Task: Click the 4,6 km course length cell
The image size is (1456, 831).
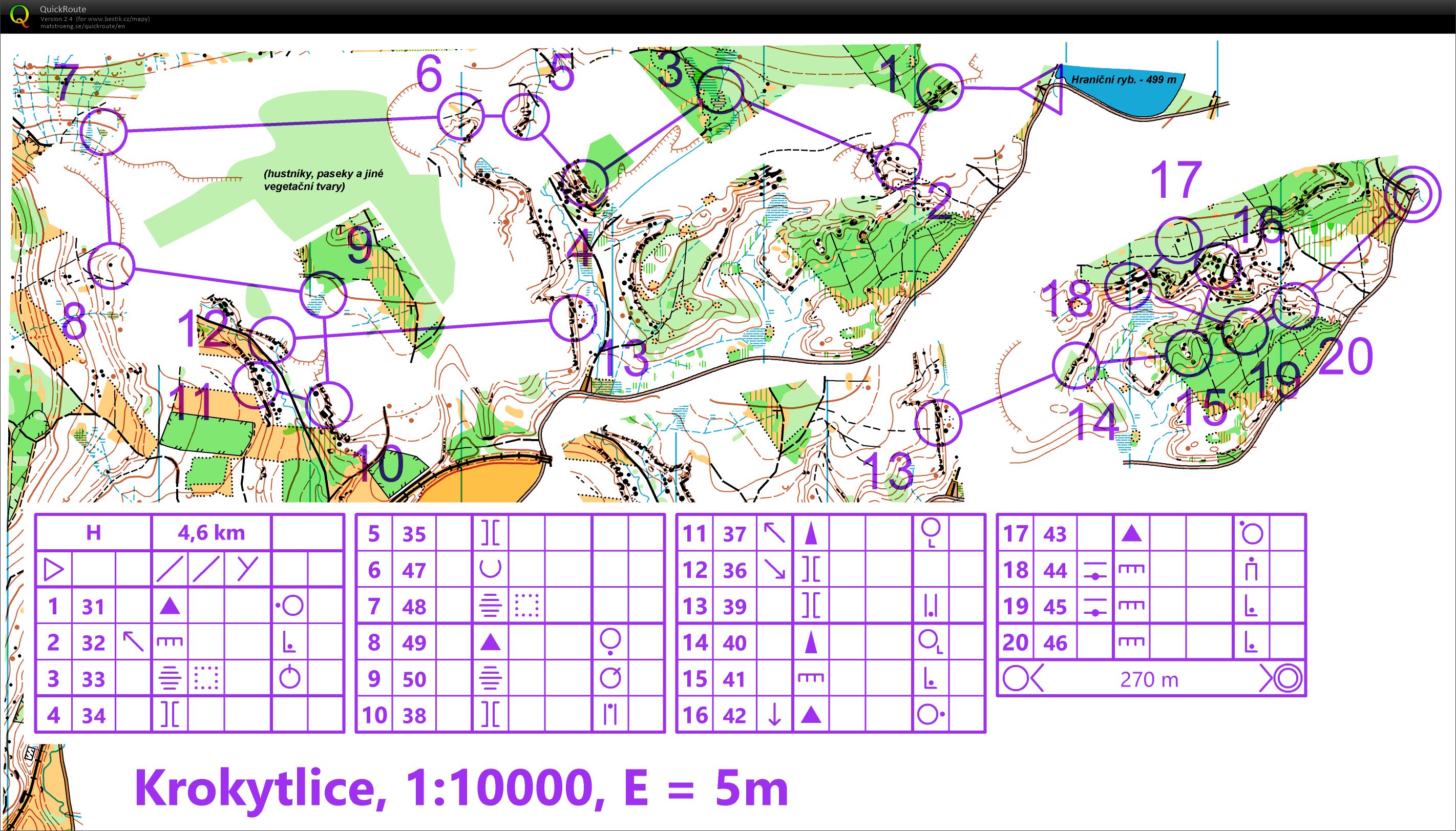Action: pyautogui.click(x=212, y=532)
